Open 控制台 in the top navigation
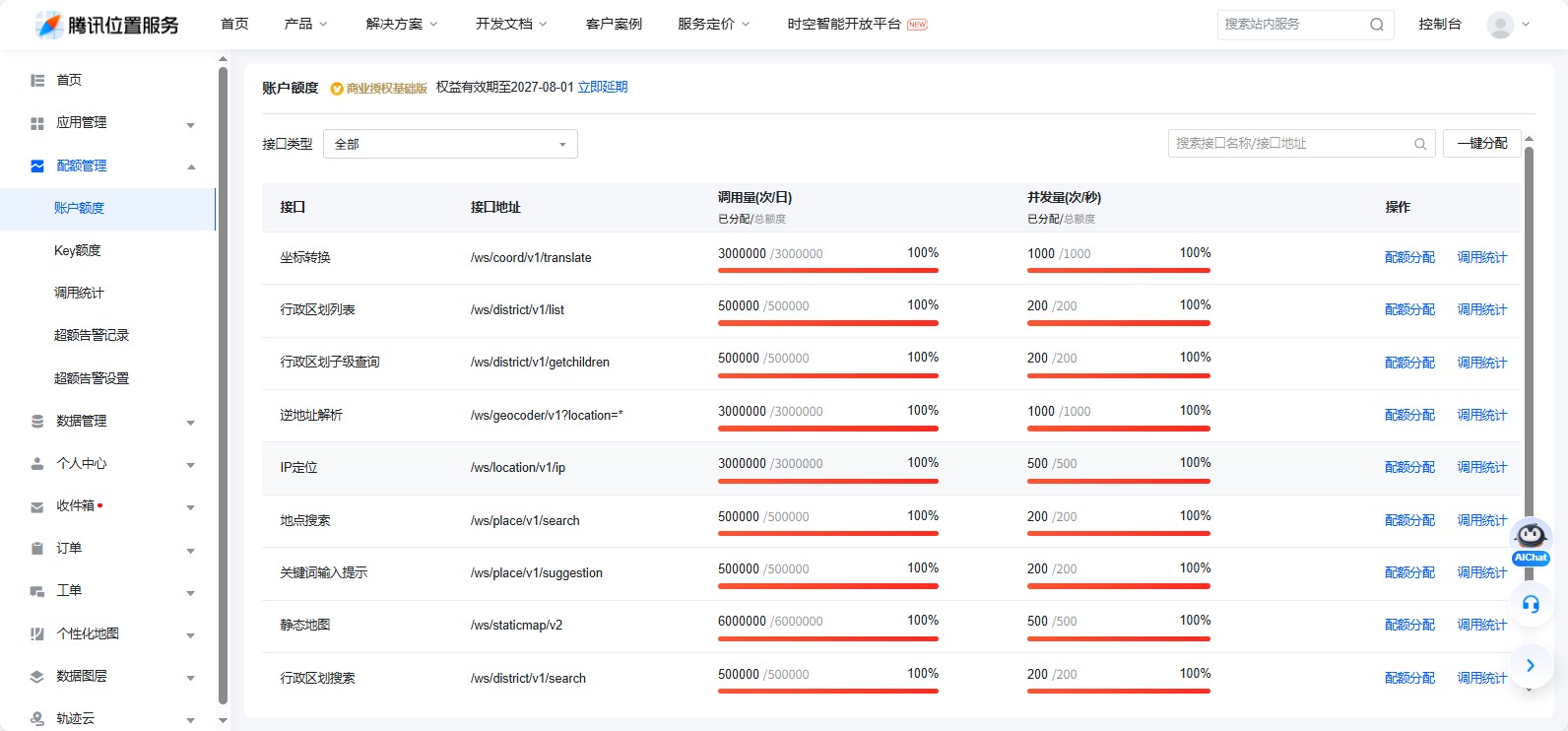 tap(1439, 25)
